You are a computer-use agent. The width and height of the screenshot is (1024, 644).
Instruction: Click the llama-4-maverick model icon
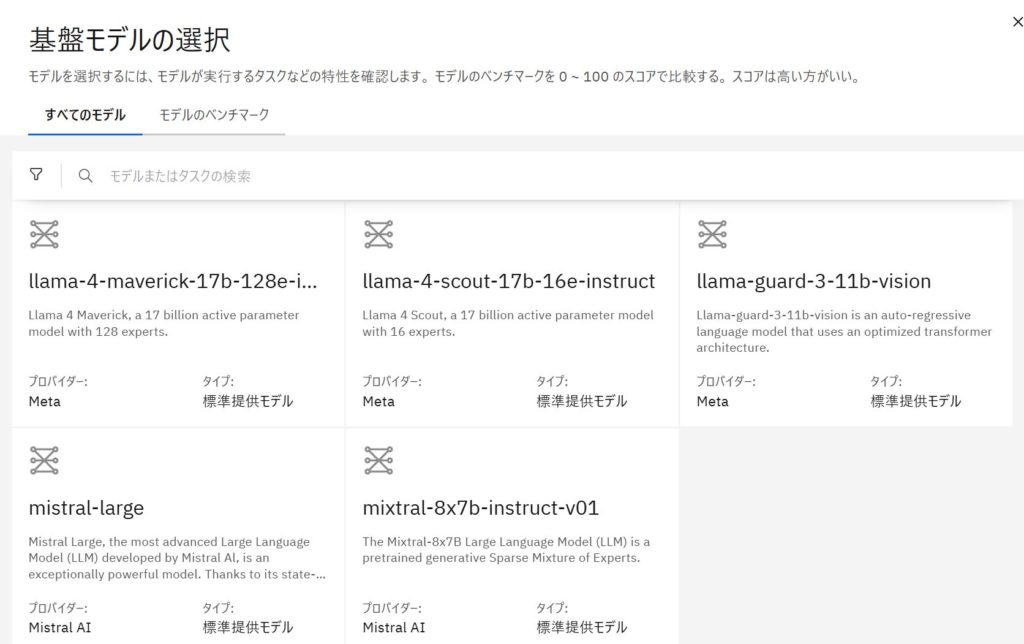pyautogui.click(x=44, y=234)
